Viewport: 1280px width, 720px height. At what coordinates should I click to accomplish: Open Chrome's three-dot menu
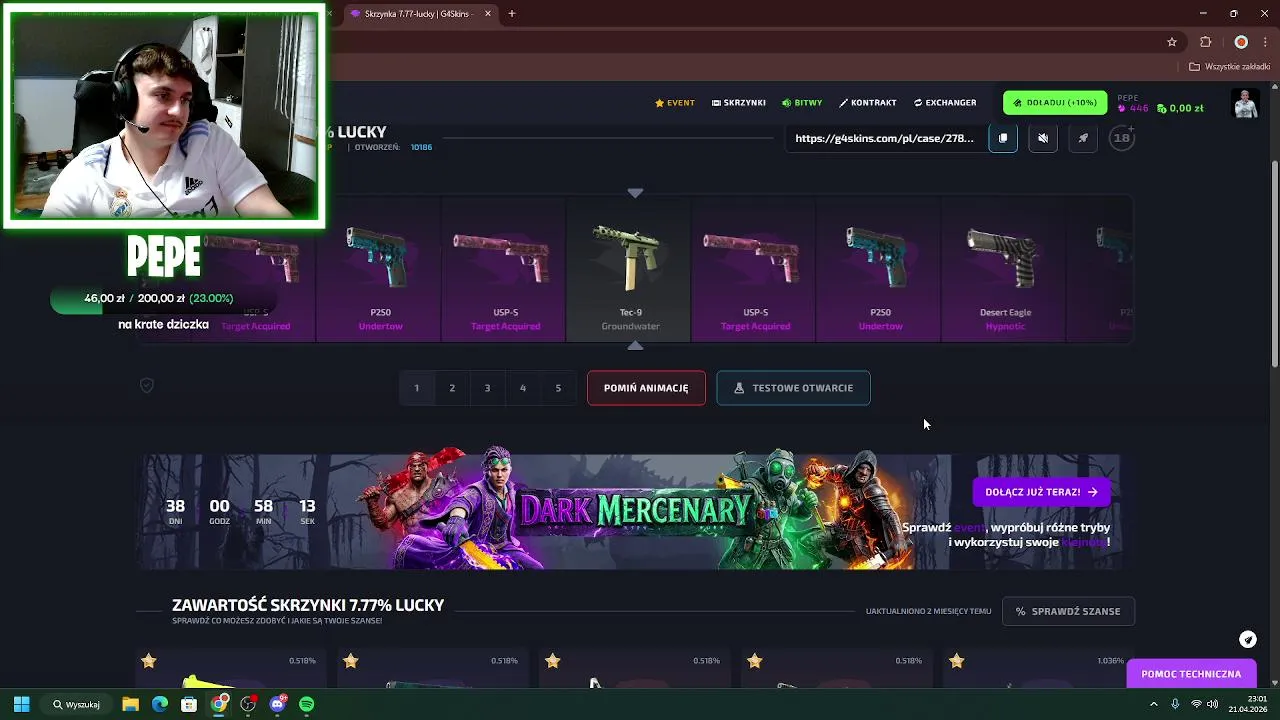coord(1264,42)
